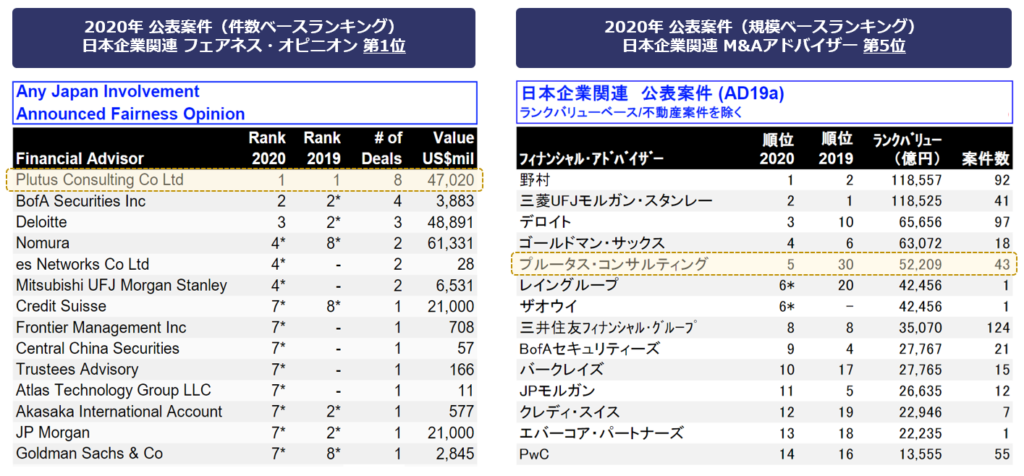
Task: Click the deal count '97' for デロイト
Action: click(1002, 222)
